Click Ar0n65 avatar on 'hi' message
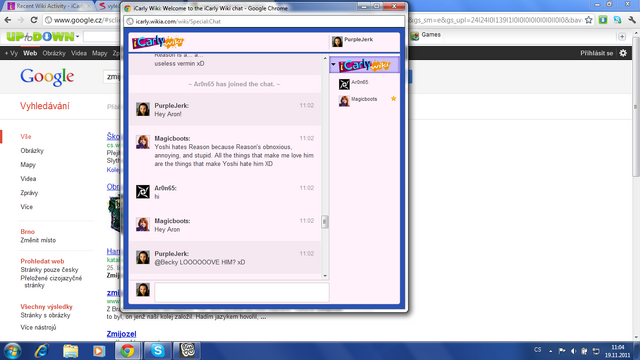Screen dimensions: 640x360 (143, 192)
